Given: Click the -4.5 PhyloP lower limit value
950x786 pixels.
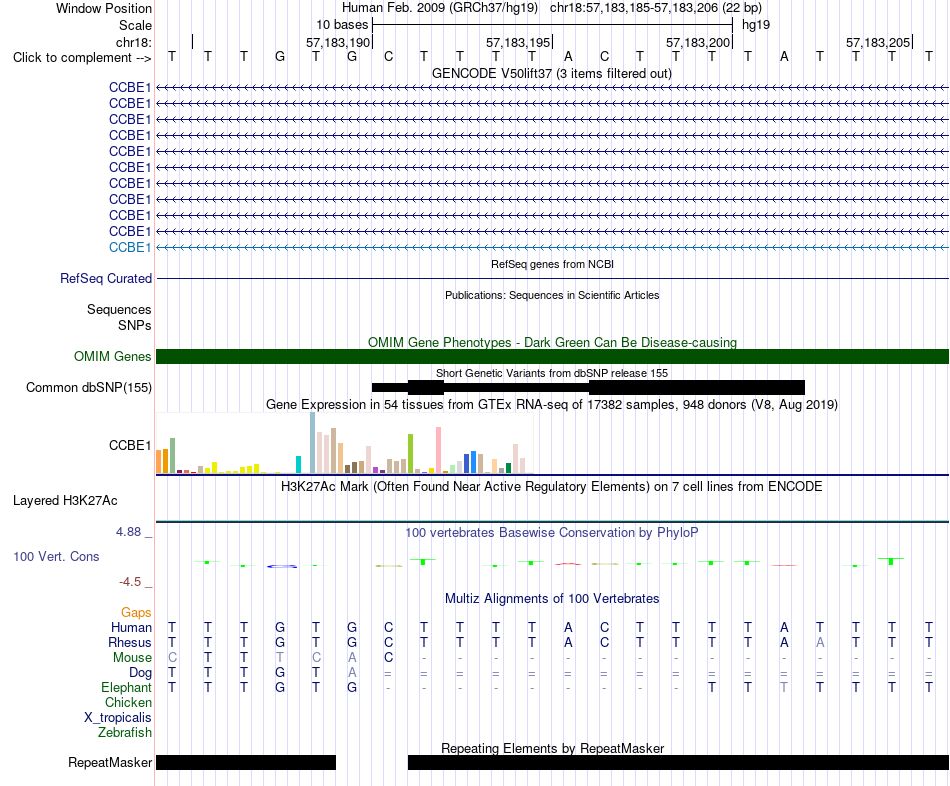Looking at the screenshot, I should click(x=130, y=582).
